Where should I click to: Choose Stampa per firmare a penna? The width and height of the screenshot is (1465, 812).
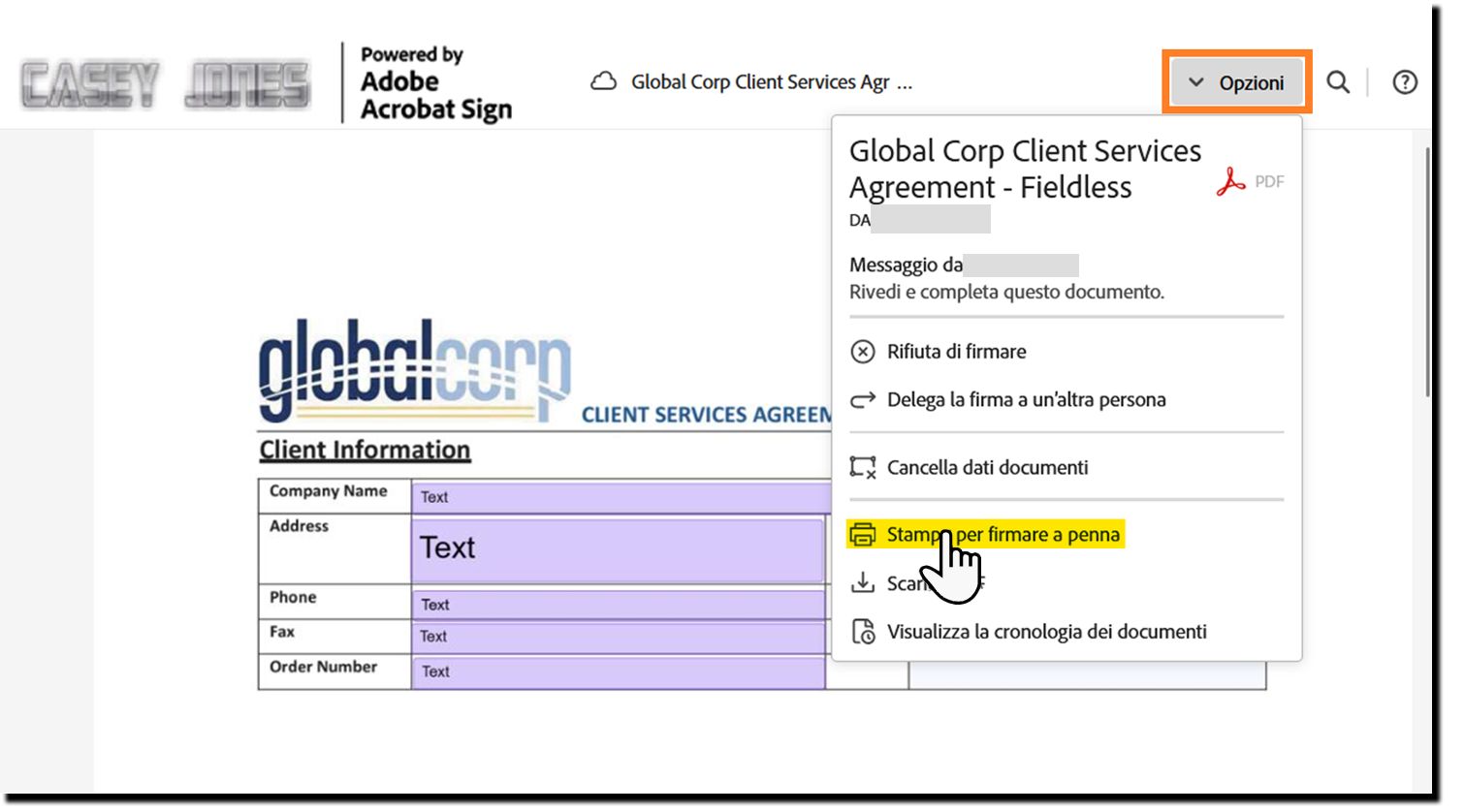pos(985,535)
